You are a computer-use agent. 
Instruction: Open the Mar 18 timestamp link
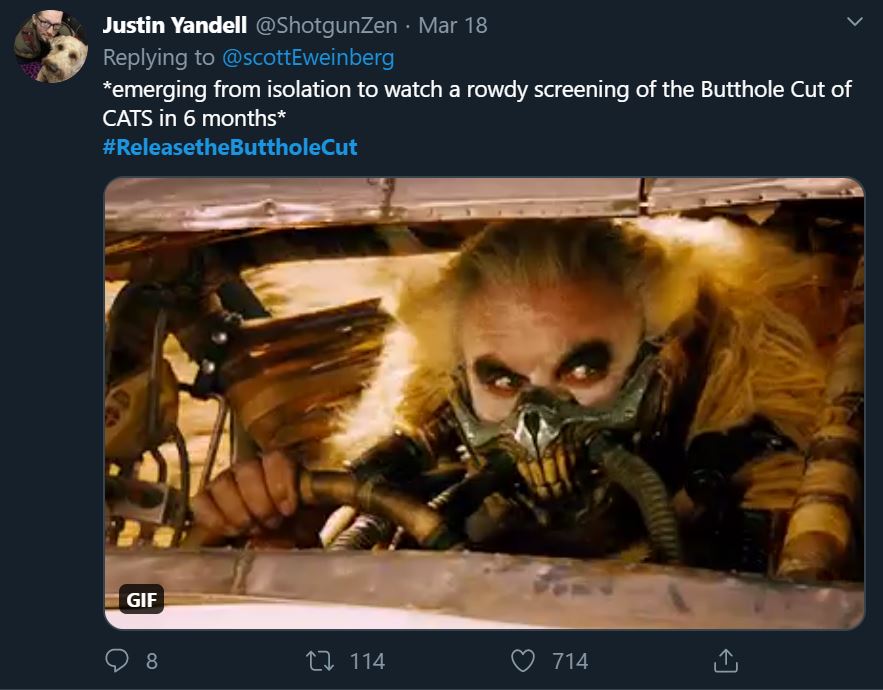[453, 25]
